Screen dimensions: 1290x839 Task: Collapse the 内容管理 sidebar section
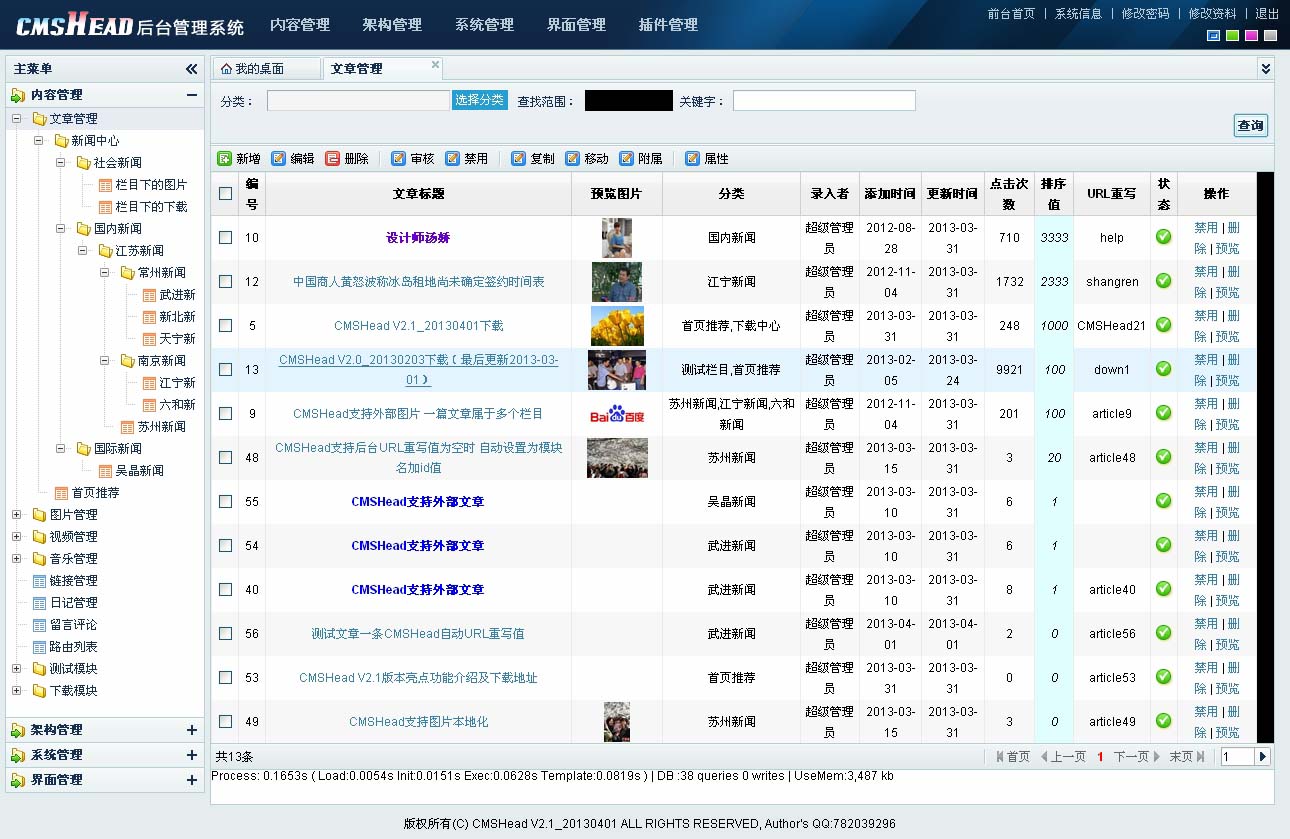click(191, 95)
